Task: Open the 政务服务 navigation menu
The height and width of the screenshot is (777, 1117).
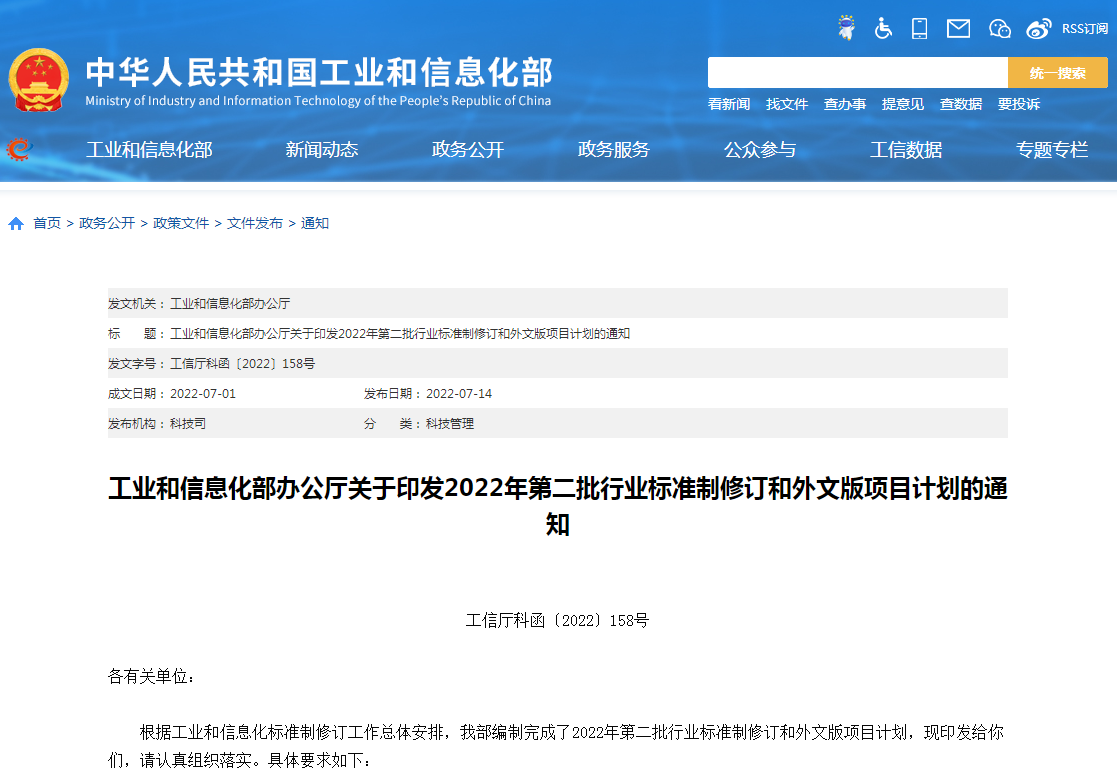Action: tap(613, 150)
